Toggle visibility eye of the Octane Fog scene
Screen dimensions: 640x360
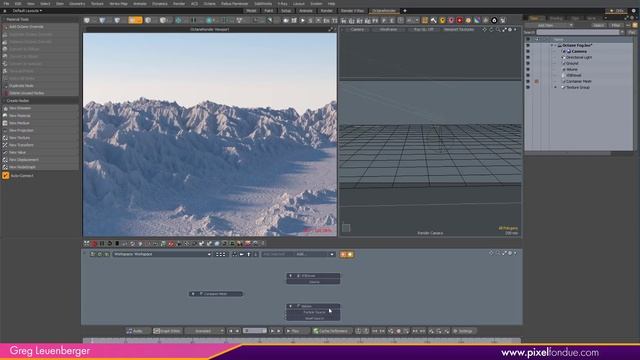click(528, 45)
